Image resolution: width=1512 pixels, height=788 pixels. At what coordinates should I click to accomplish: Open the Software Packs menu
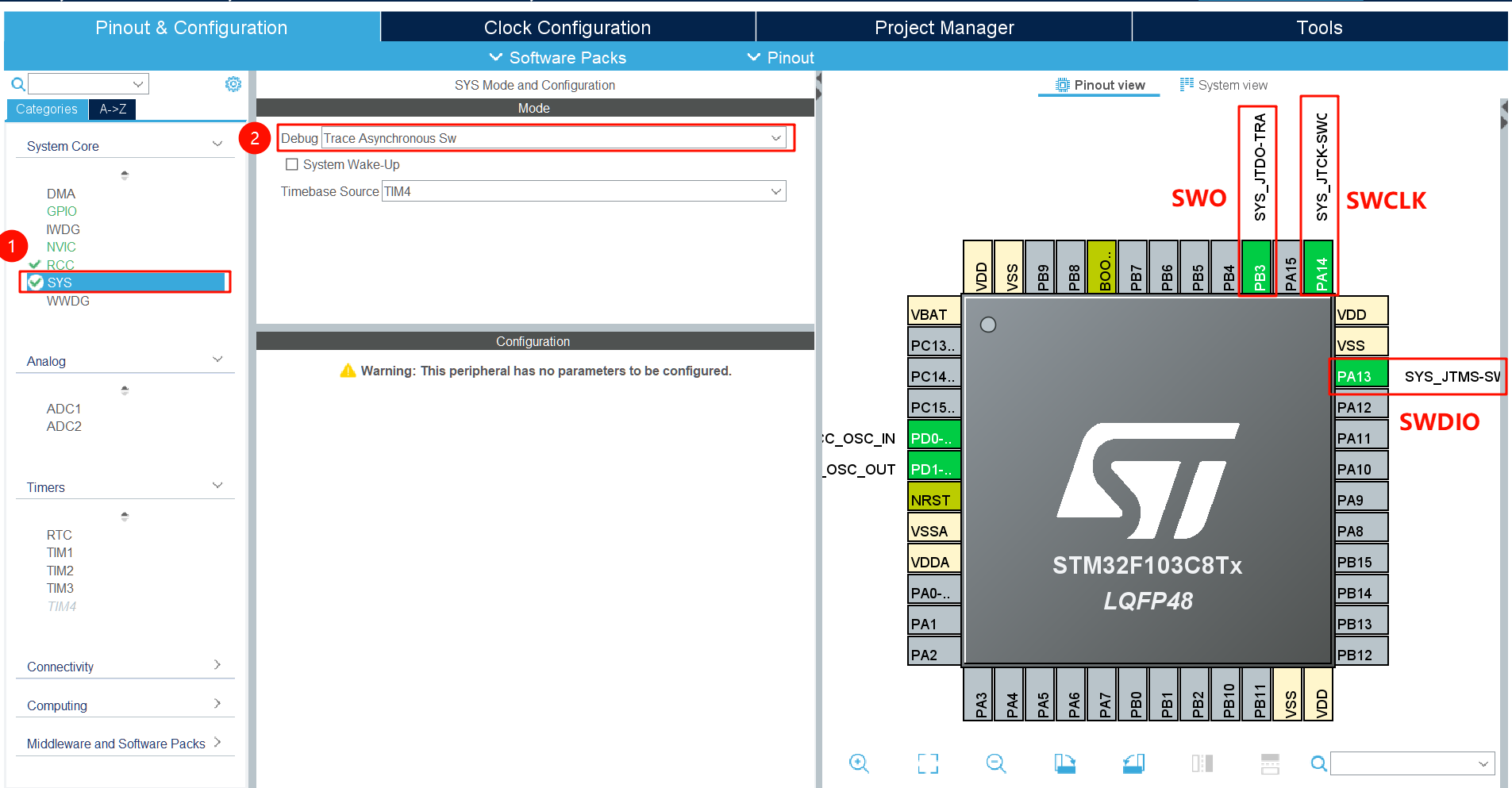click(x=557, y=58)
